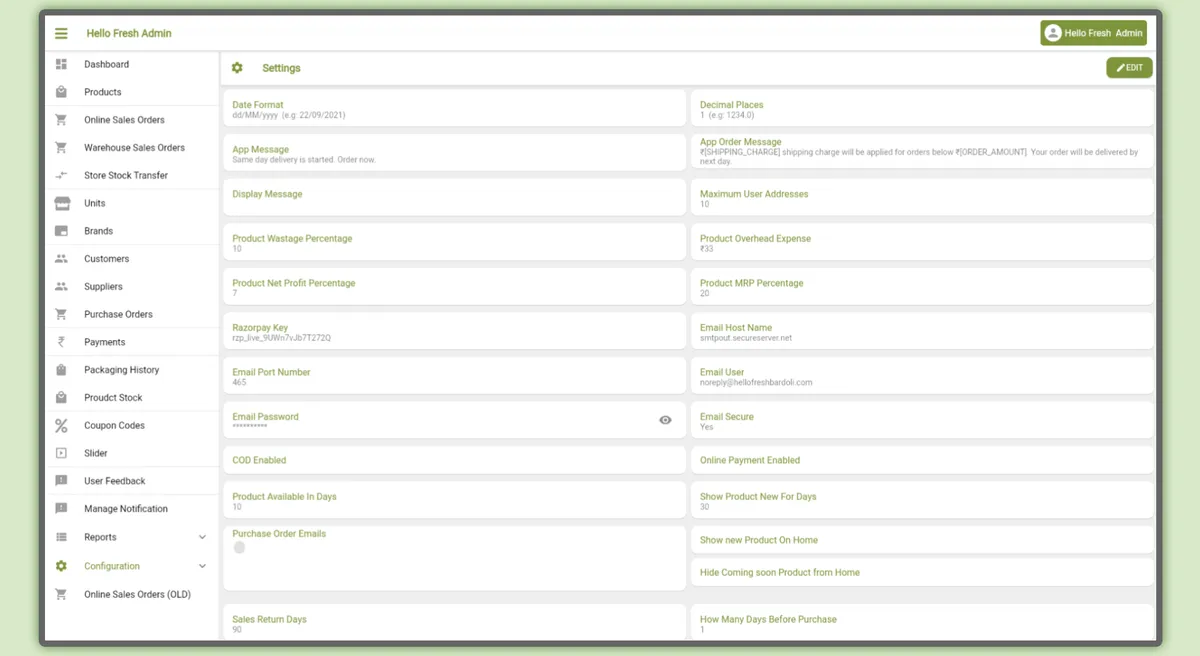The image size is (1200, 656).
Task: Click the Purchase Orders cart icon
Action: click(x=61, y=314)
